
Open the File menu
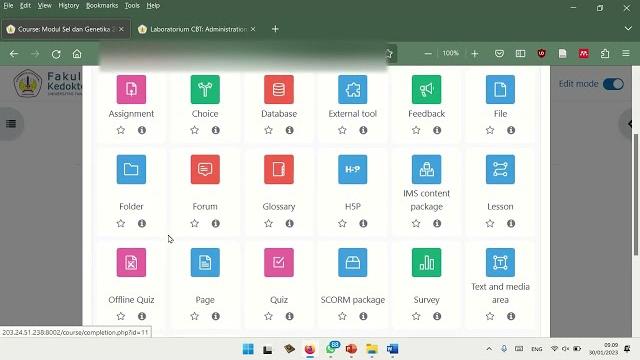point(8,6)
